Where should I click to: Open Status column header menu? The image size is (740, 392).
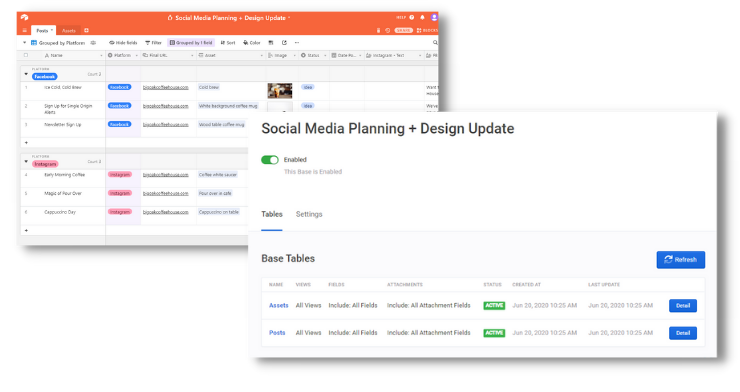(x=325, y=56)
